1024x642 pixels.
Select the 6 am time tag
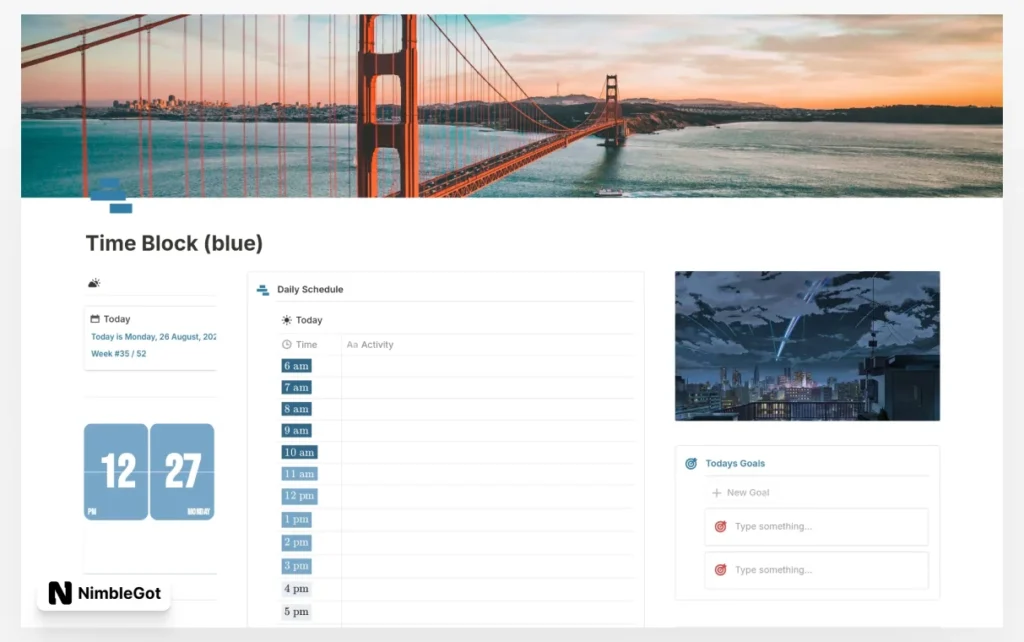coord(296,366)
